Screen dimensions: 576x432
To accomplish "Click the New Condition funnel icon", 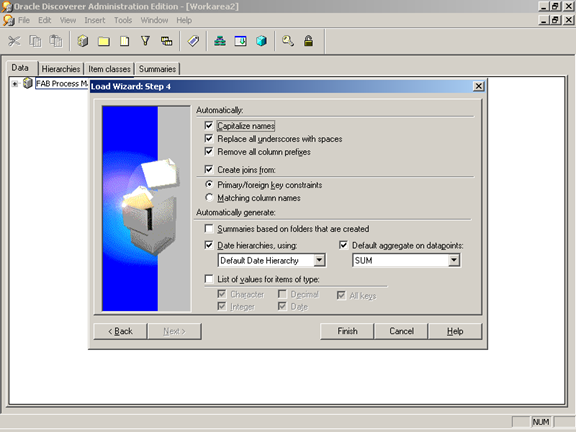I will pos(145,41).
